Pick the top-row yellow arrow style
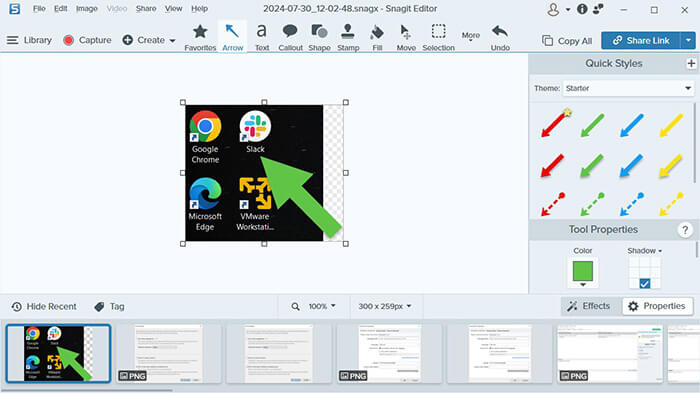Viewport: 700px width, 393px height. pos(671,125)
